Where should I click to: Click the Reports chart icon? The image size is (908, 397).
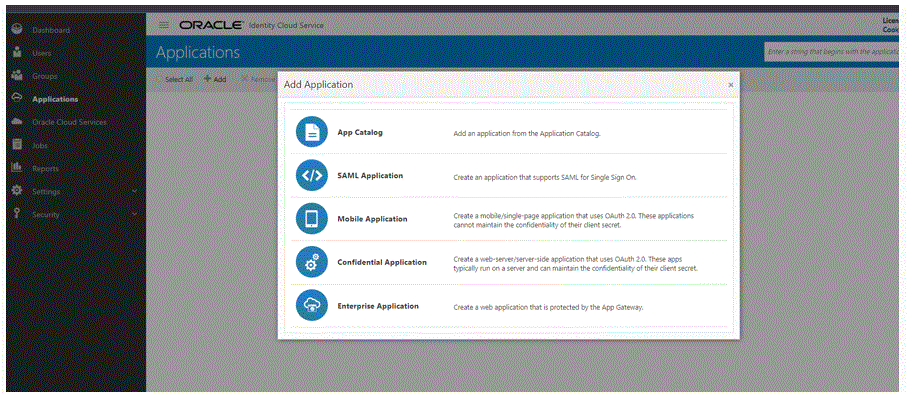pos(17,168)
